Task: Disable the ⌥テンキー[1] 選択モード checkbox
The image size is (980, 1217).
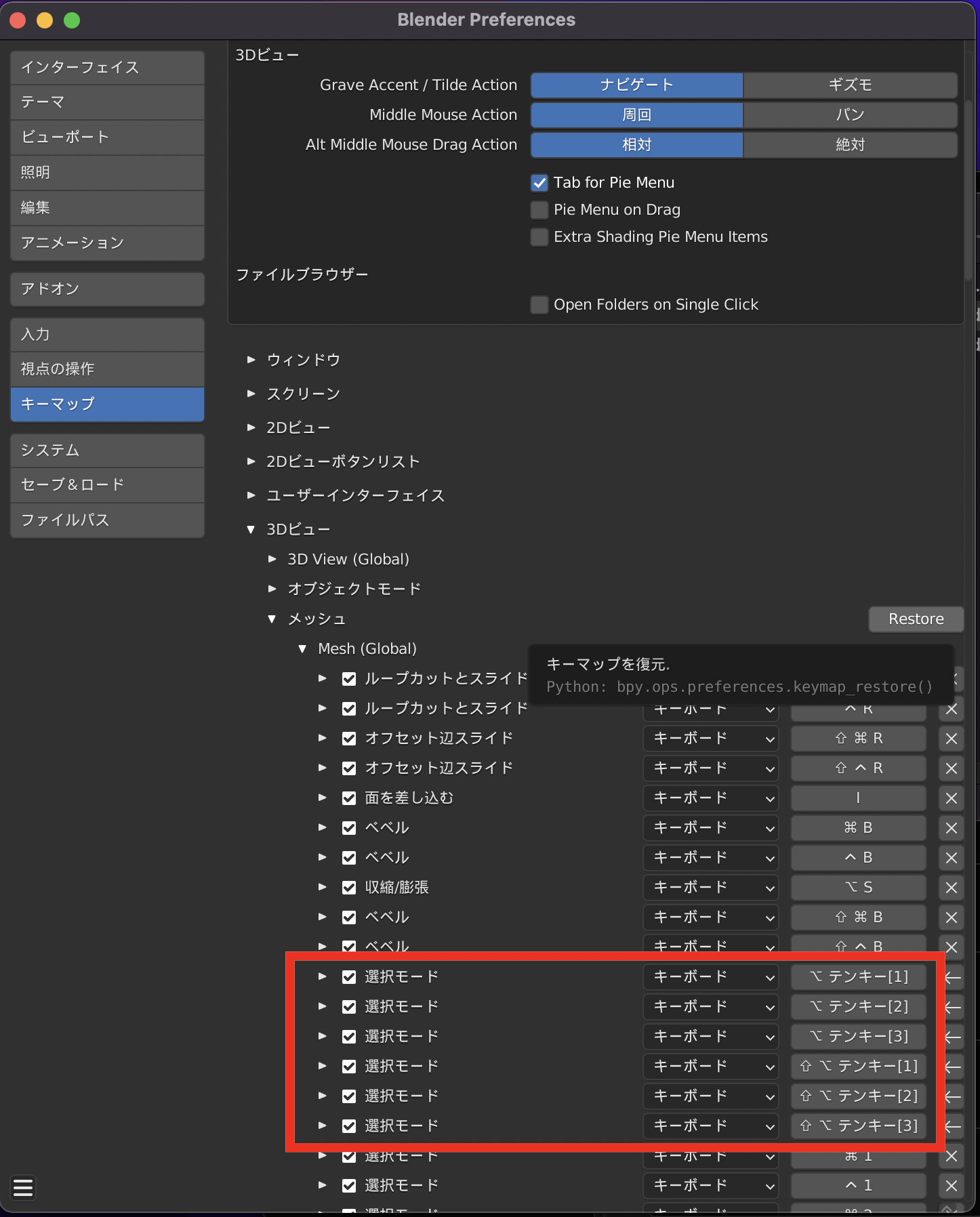Action: (349, 977)
